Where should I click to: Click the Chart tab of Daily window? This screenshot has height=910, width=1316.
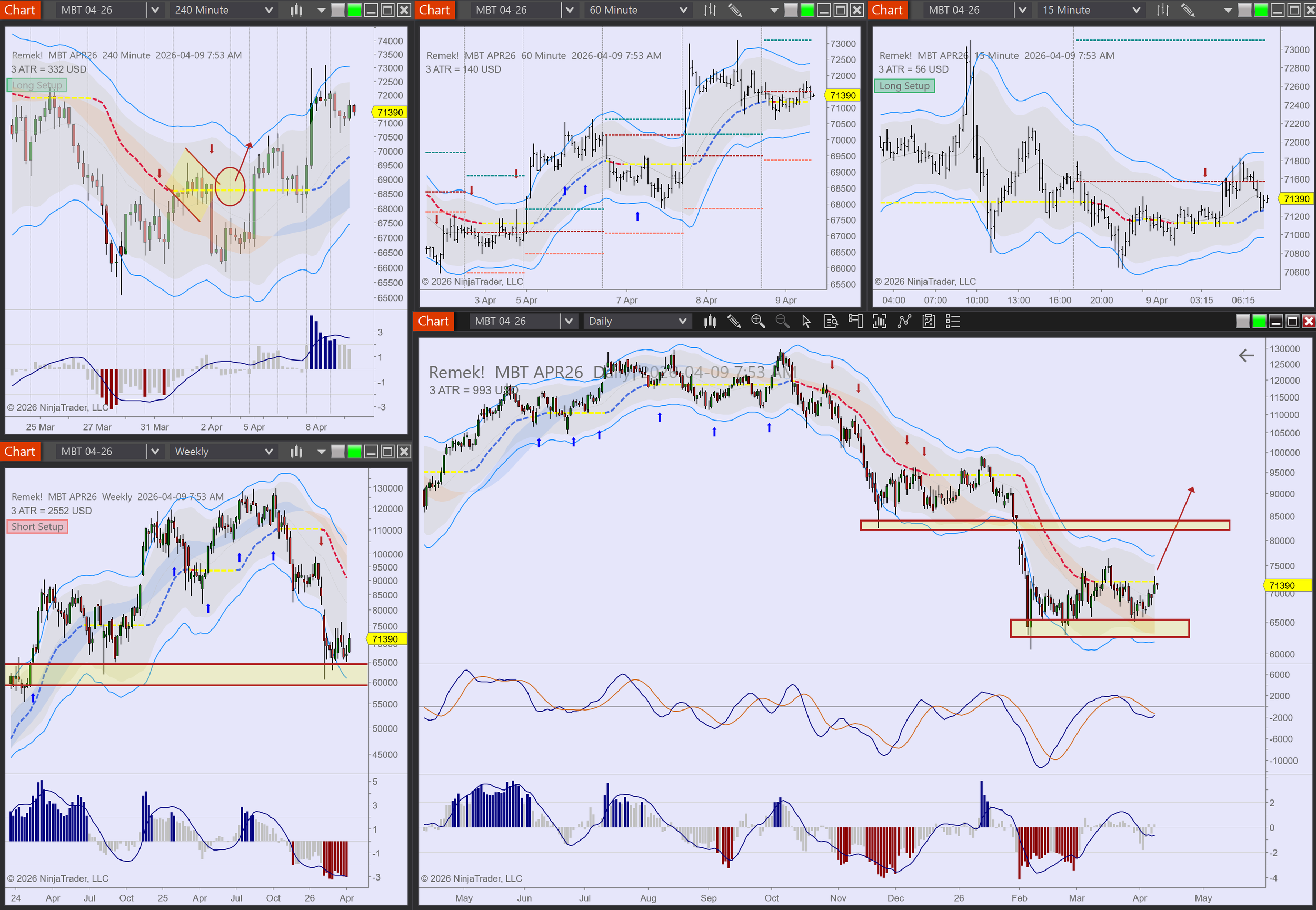[433, 322]
